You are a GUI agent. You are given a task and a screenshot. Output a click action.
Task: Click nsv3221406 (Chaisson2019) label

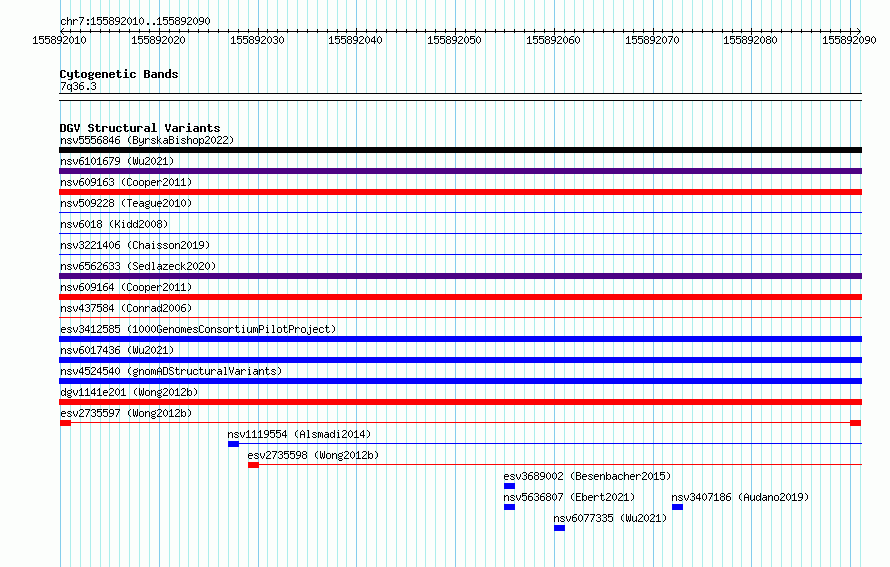coord(135,245)
